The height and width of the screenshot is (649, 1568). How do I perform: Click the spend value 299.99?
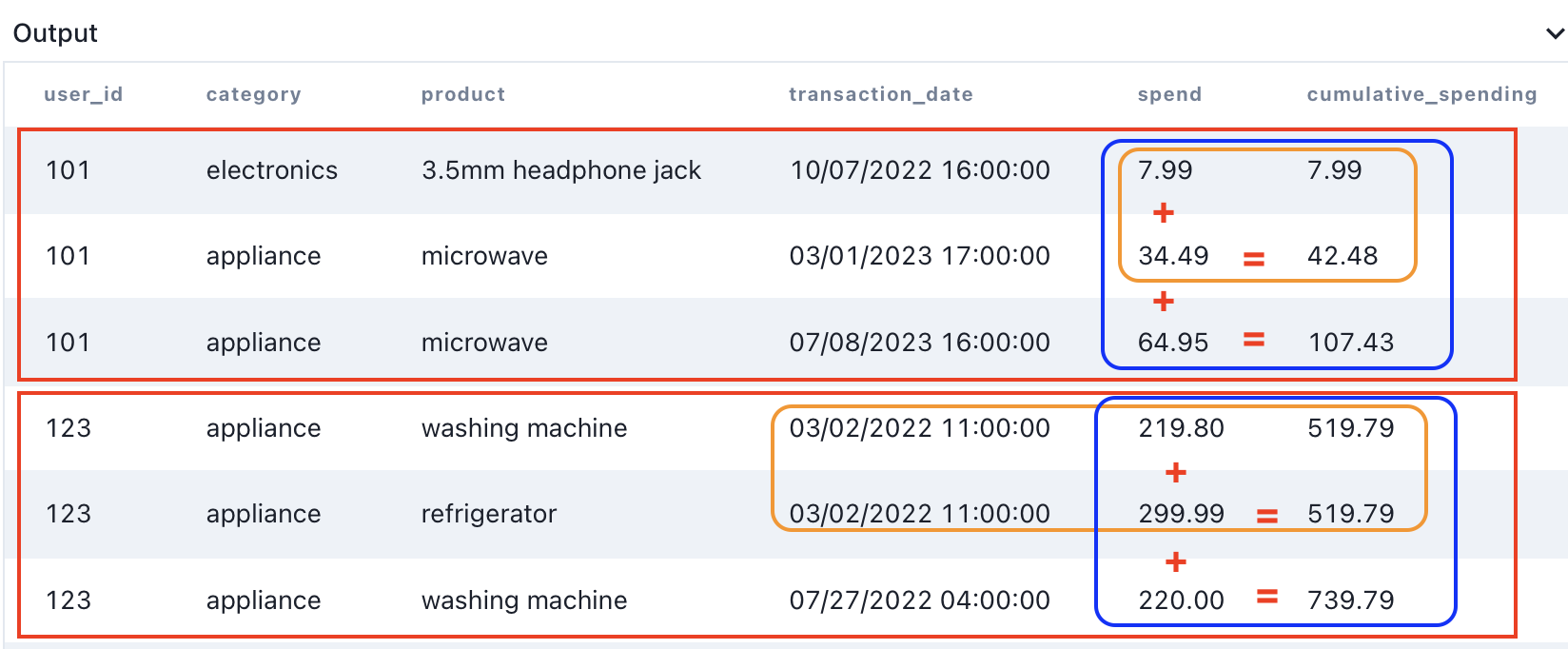(x=1181, y=514)
